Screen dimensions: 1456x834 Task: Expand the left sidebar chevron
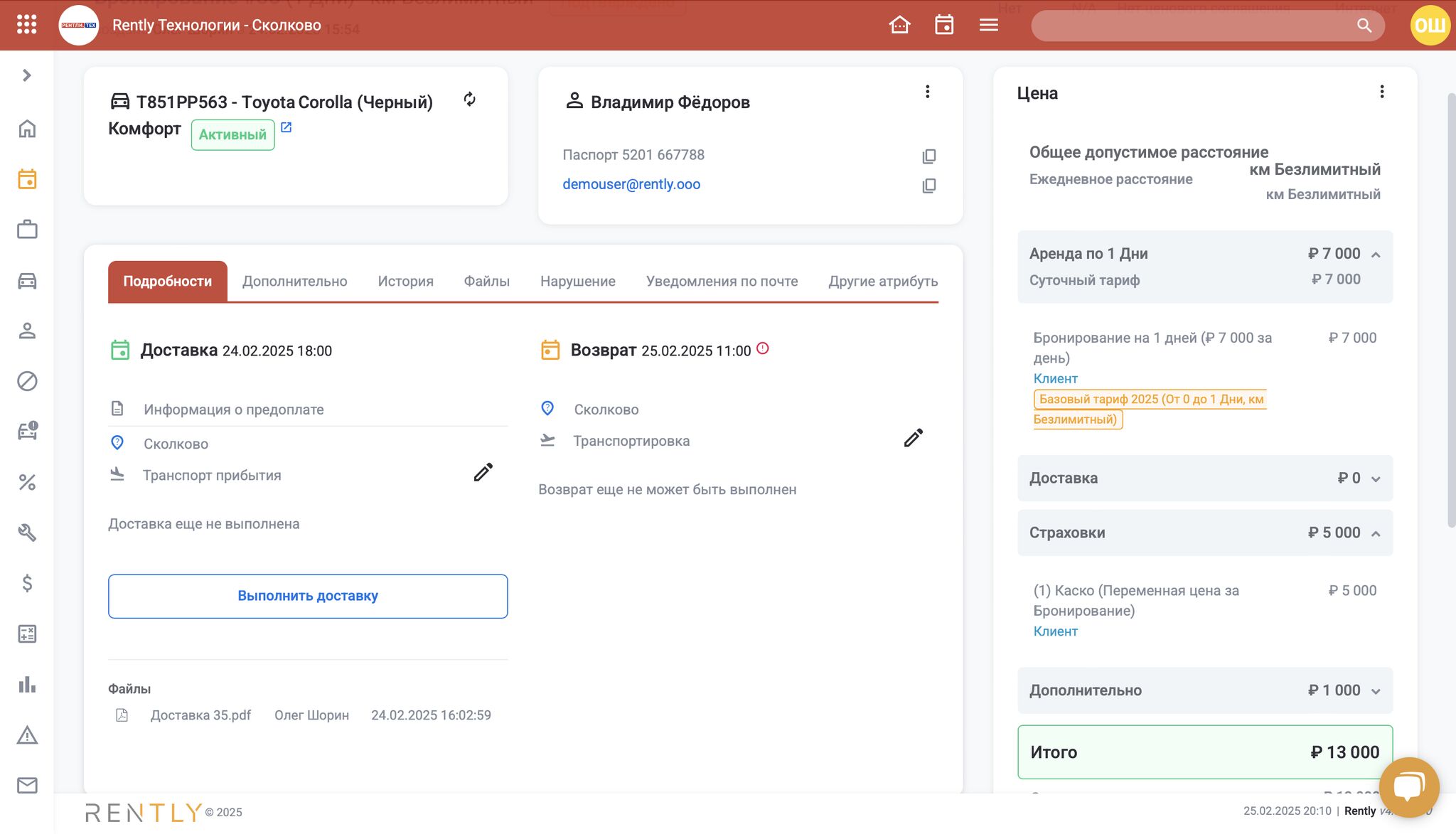(27, 75)
